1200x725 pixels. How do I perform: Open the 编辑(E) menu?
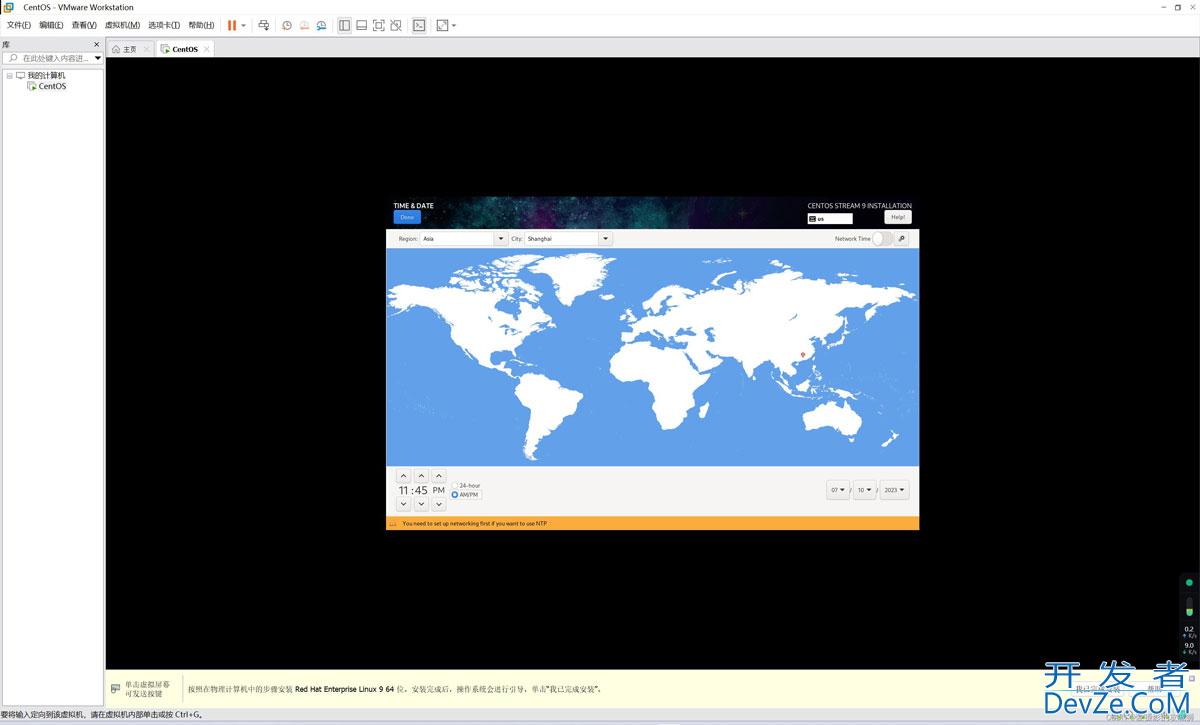(50, 25)
